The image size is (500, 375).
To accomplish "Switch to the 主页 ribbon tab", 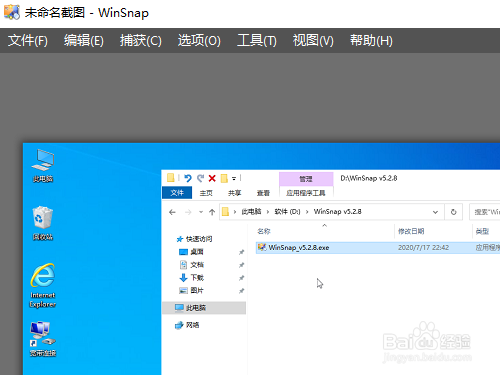I will point(206,193).
